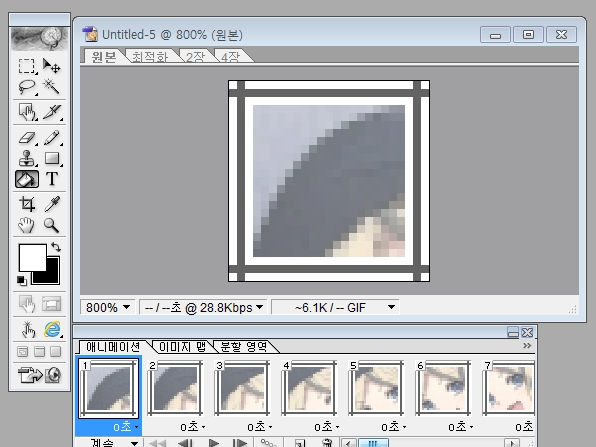Open the 분할 영역 tab

point(244,347)
